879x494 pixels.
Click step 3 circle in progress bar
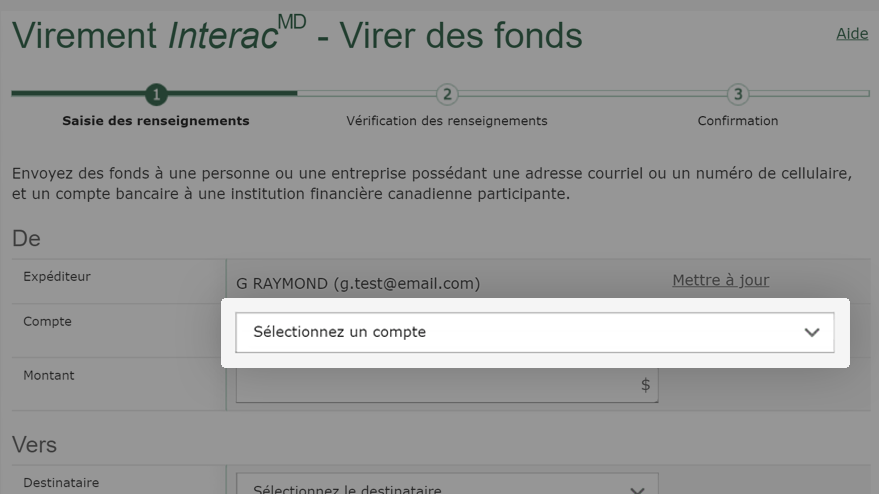click(x=738, y=94)
